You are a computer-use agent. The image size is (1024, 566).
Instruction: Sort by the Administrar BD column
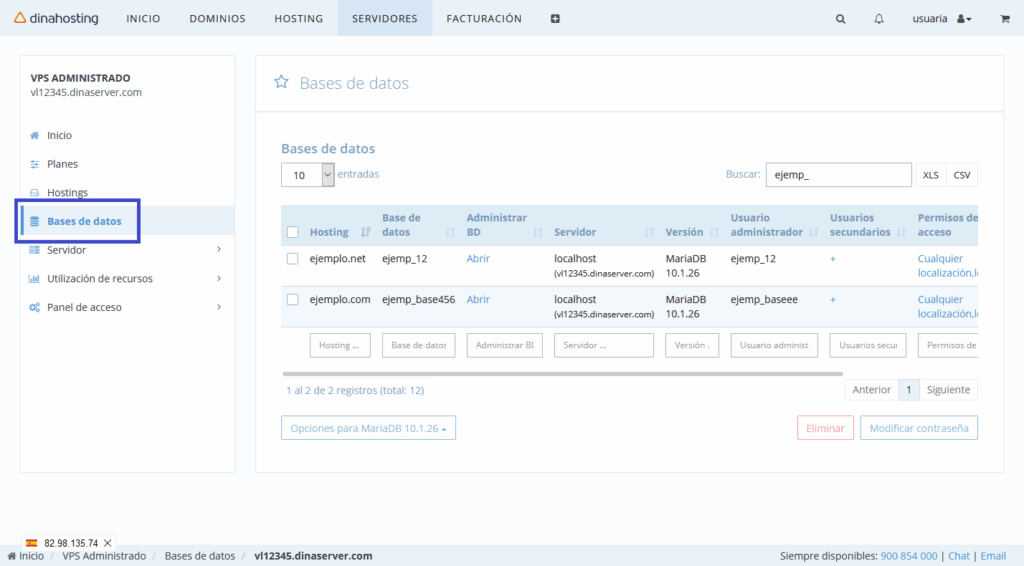(x=537, y=232)
